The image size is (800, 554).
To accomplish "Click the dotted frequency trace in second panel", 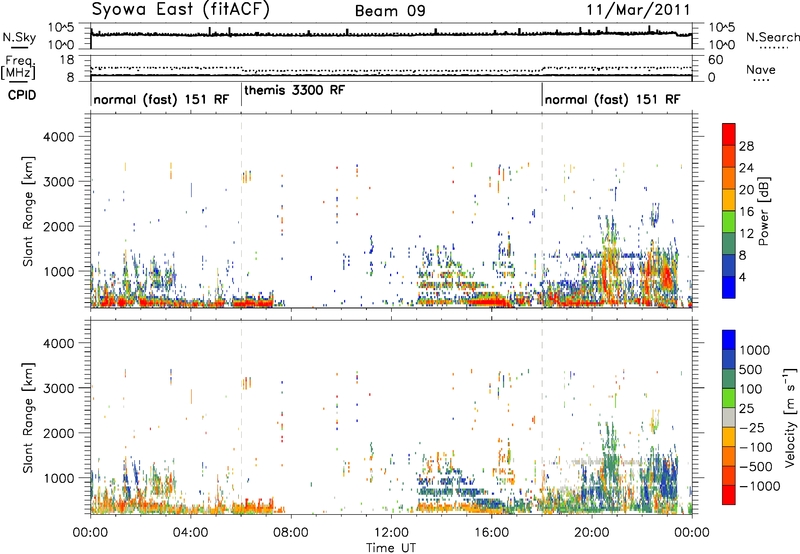I will click(x=391, y=70).
